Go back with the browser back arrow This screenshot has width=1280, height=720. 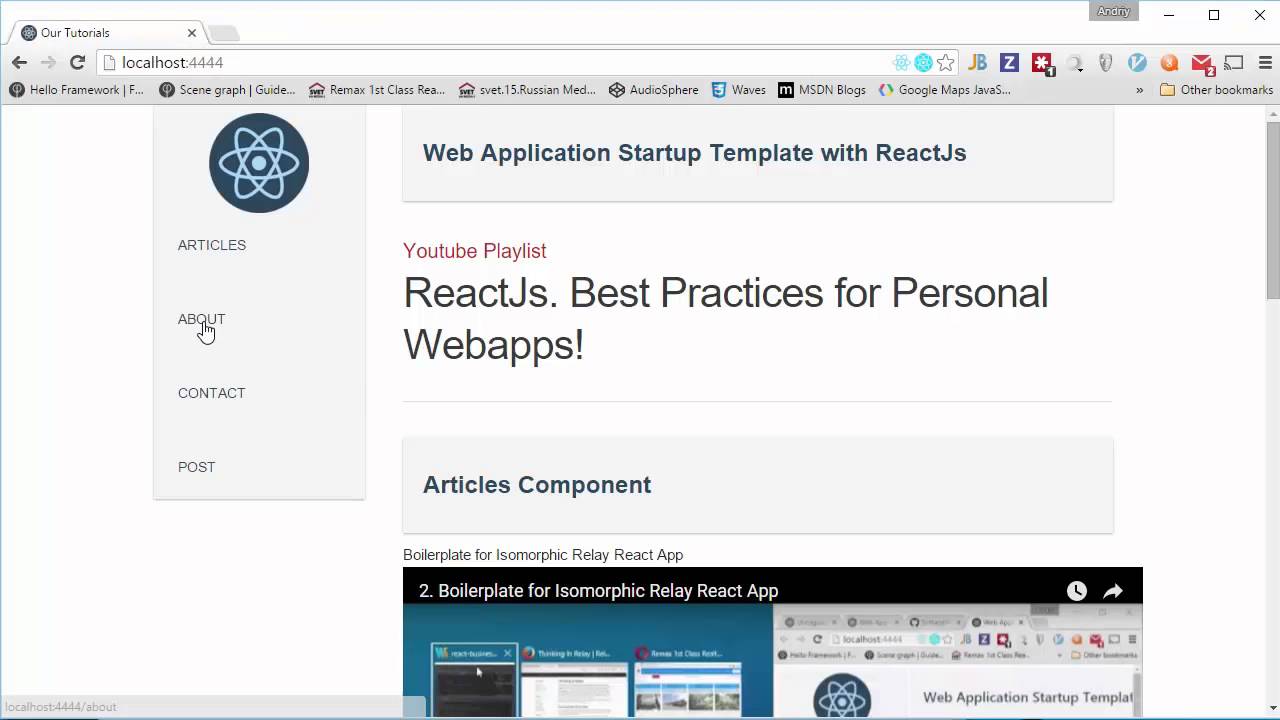(x=19, y=62)
